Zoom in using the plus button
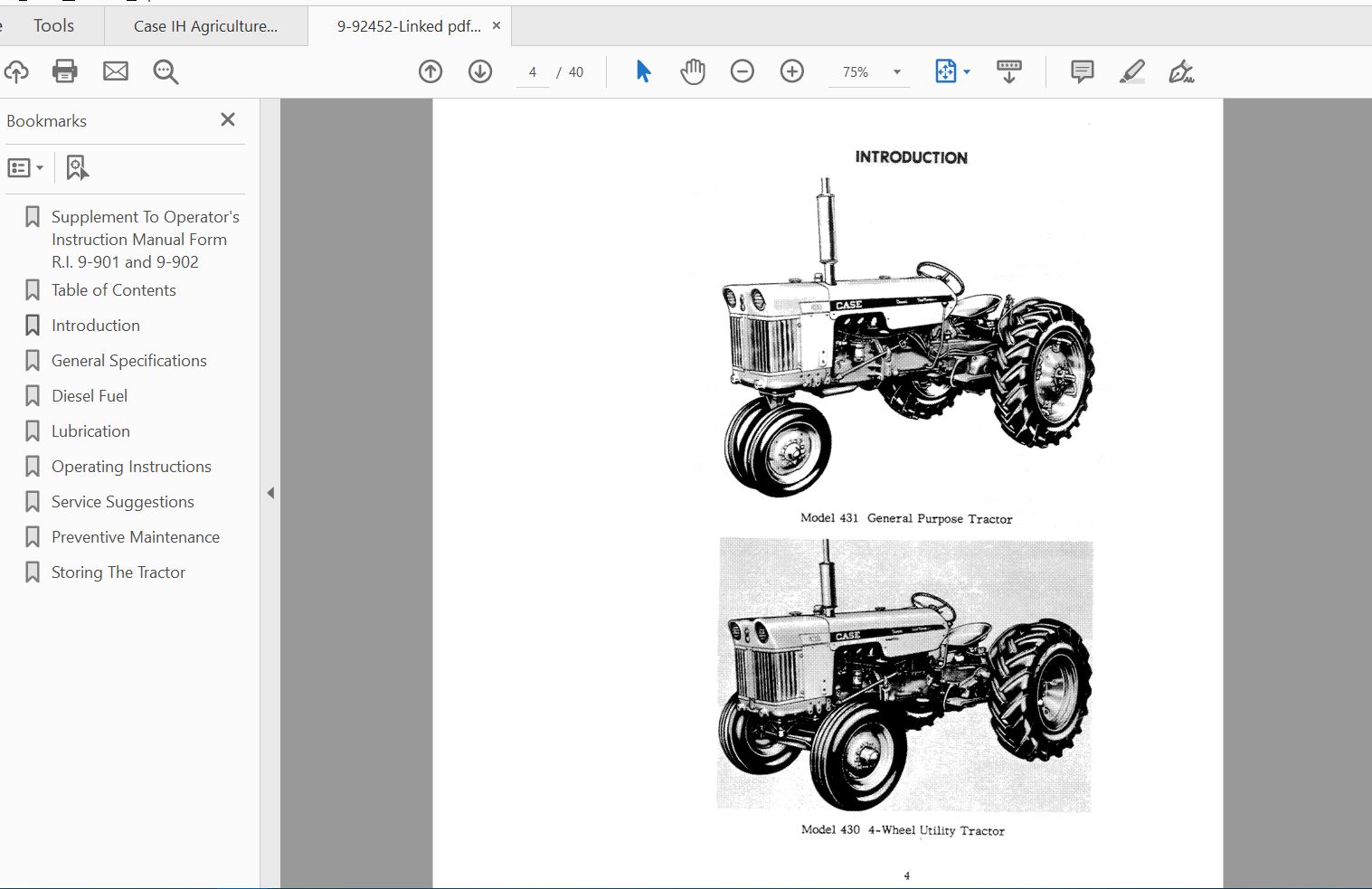 [x=792, y=71]
